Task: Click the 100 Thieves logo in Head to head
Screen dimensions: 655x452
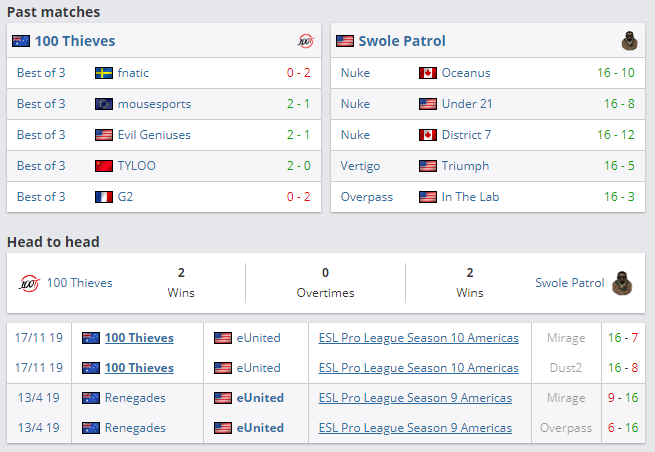Action: pyautogui.click(x=28, y=283)
